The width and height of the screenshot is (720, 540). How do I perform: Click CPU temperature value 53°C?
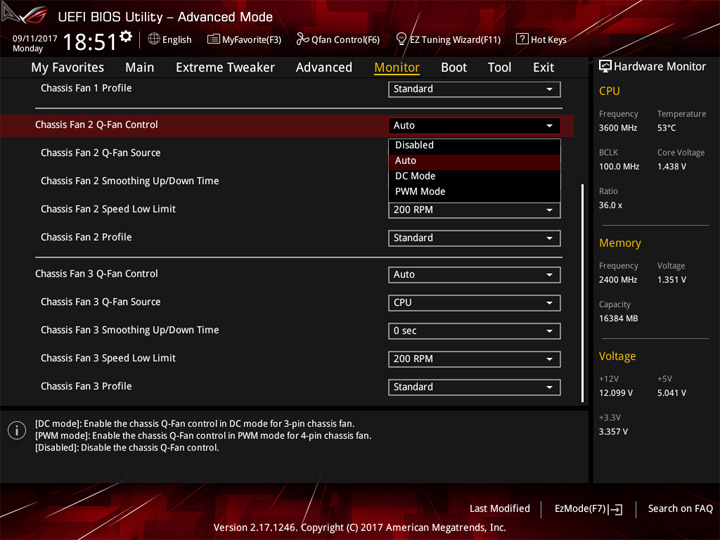pos(666,128)
